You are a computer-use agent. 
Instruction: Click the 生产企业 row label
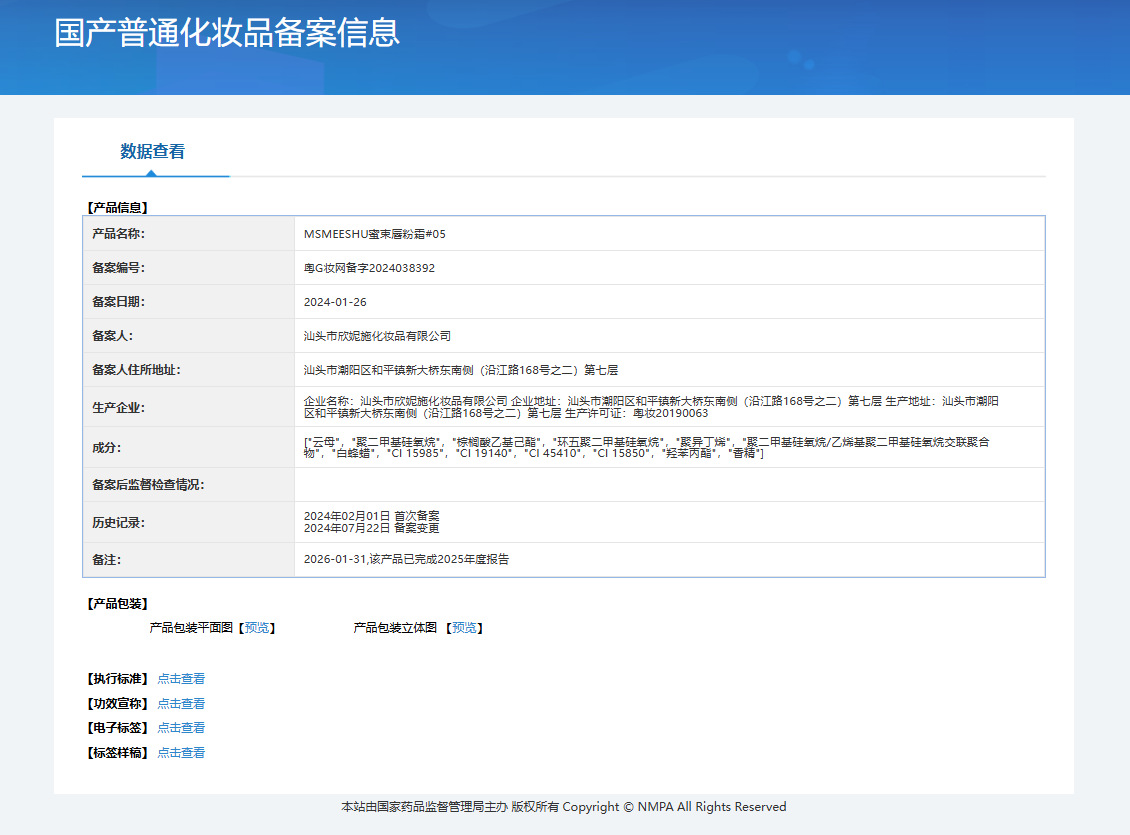(x=118, y=408)
